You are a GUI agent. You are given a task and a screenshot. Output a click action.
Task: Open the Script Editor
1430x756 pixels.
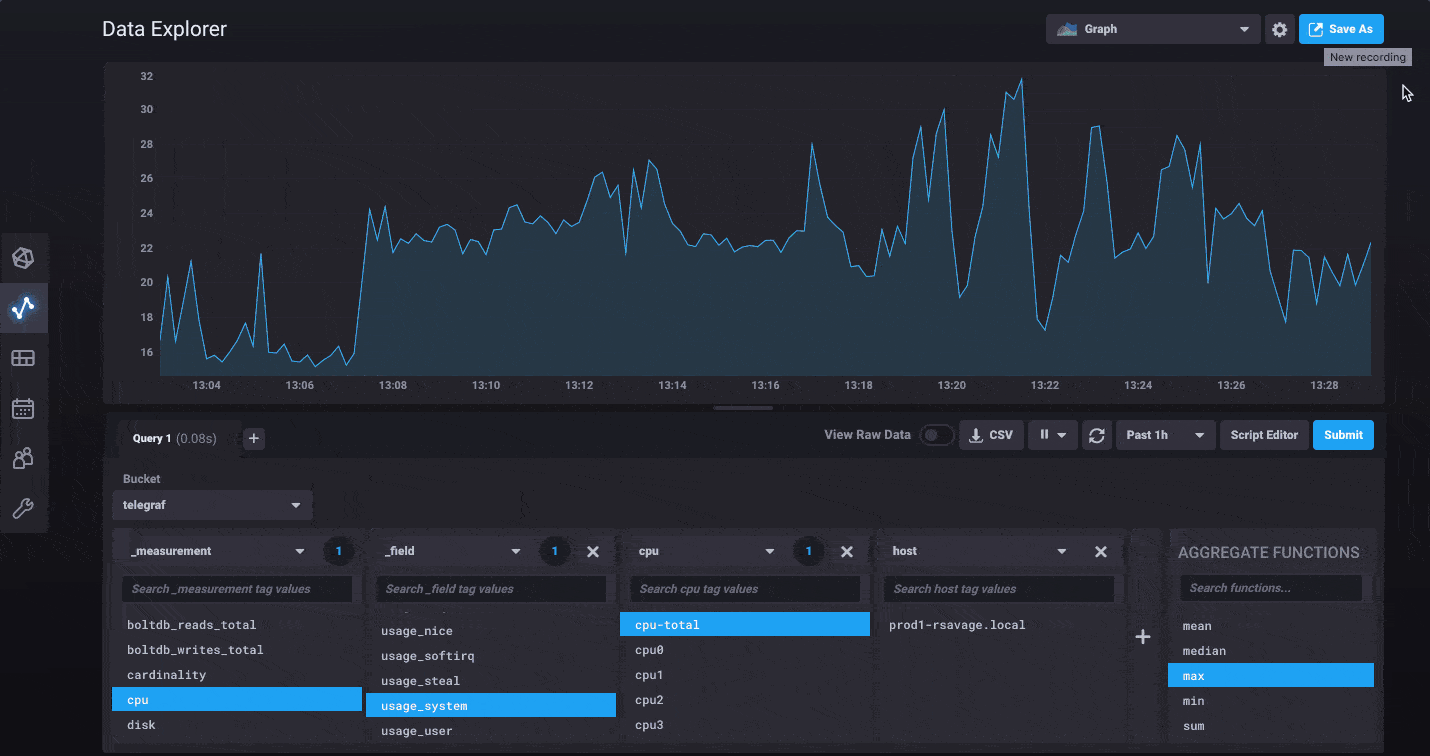pos(1264,435)
